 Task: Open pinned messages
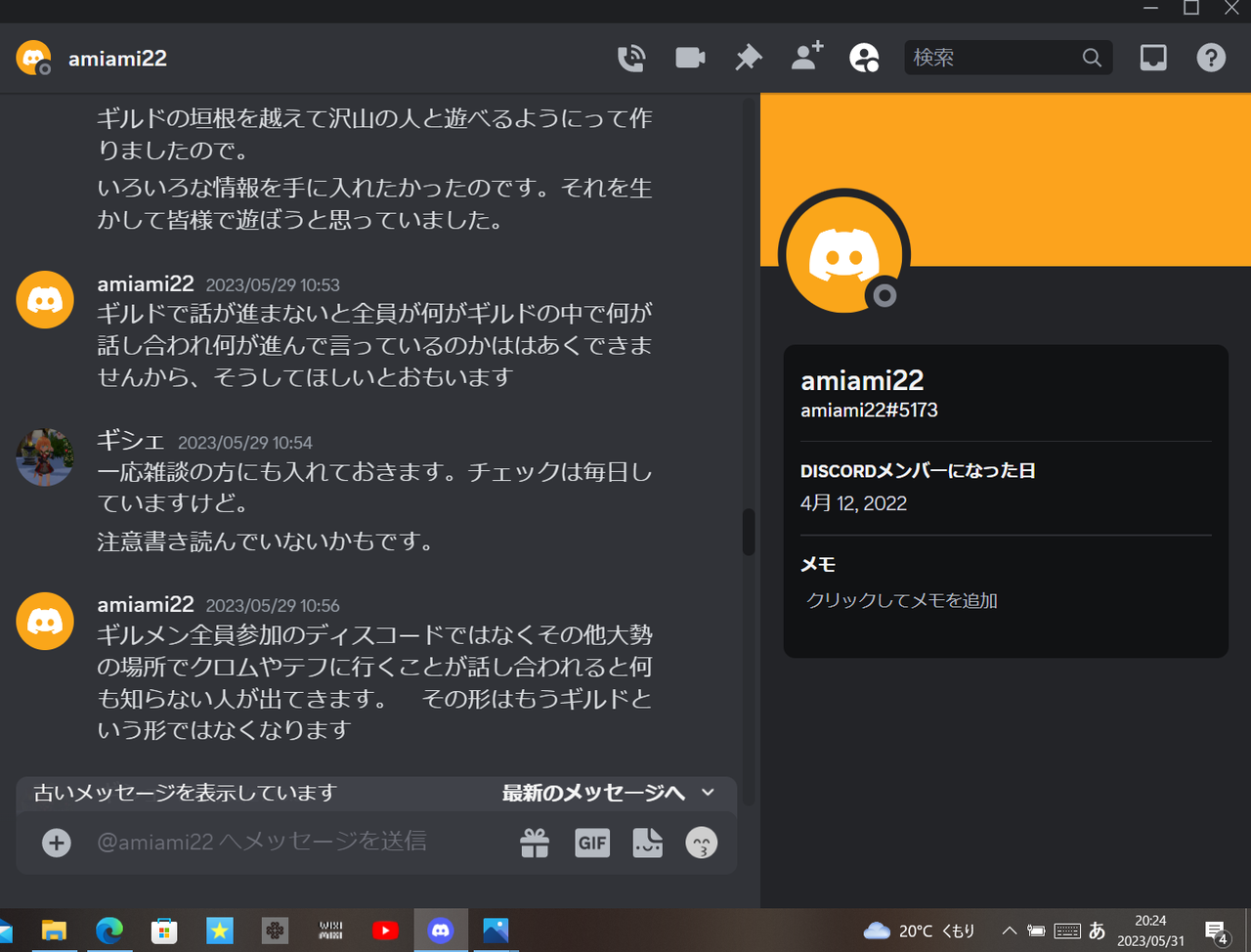point(749,58)
